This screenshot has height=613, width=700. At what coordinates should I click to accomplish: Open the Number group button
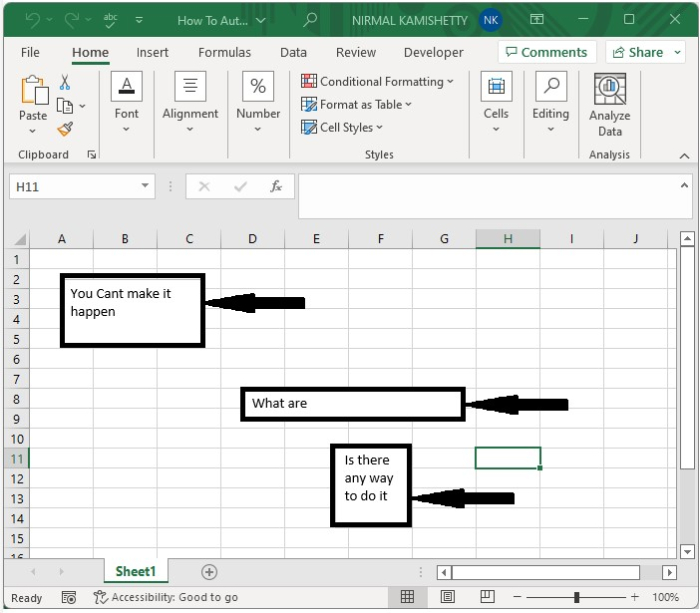coord(258,103)
